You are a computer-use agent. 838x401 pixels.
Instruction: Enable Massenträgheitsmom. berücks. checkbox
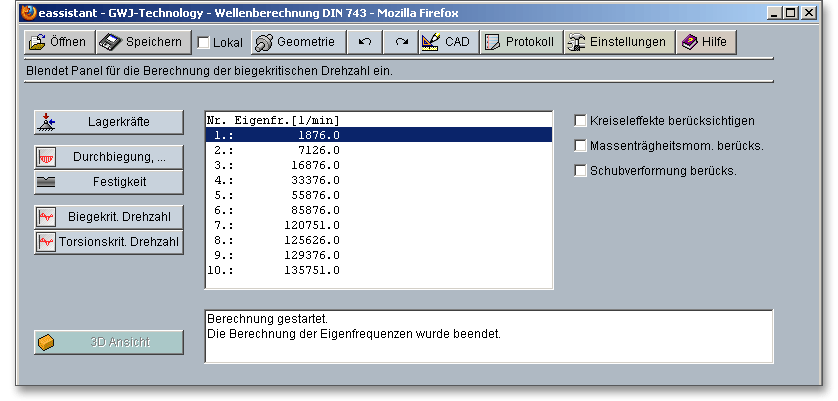[581, 146]
